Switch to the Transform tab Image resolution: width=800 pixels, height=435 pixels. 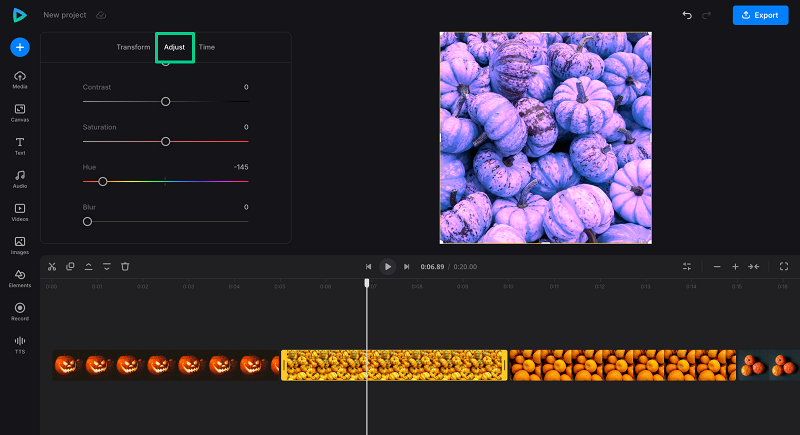click(x=133, y=47)
